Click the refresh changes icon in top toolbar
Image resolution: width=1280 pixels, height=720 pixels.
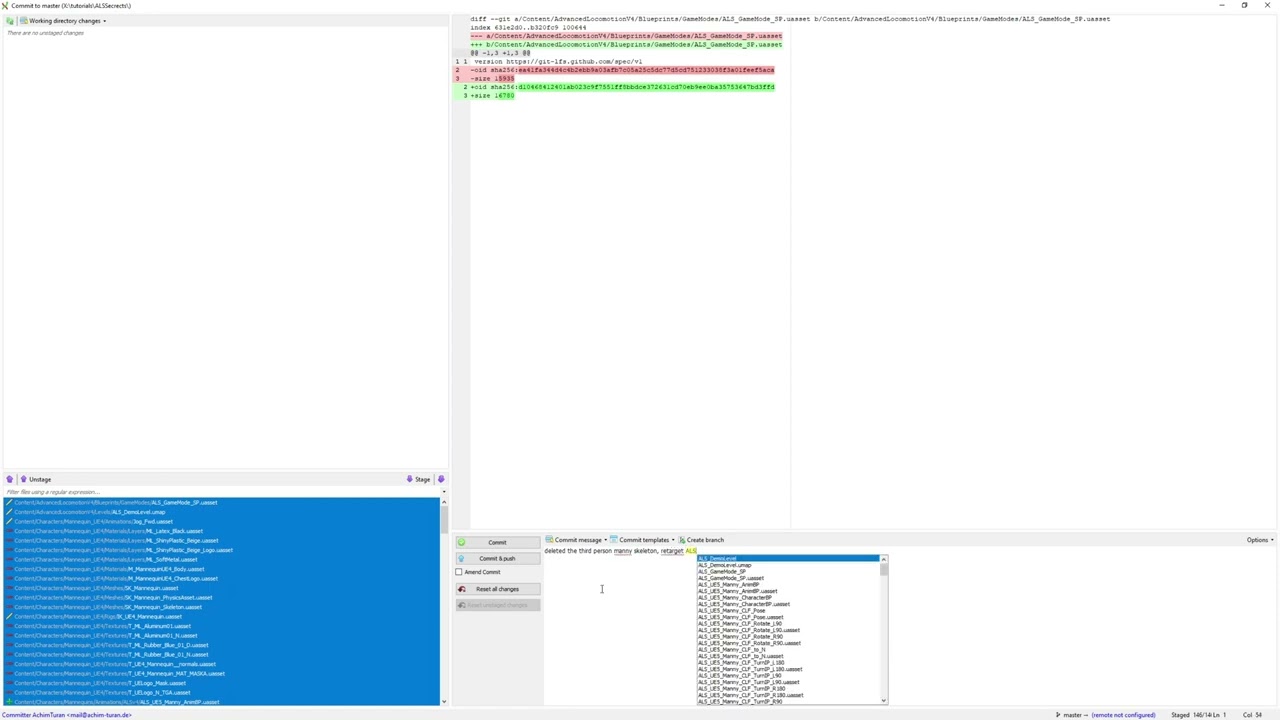coord(10,20)
